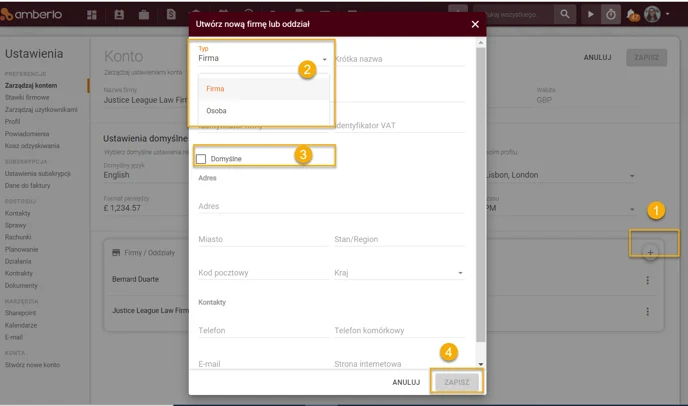Select Osoba option in list
Image resolution: width=688 pixels, height=406 pixels.
point(263,111)
